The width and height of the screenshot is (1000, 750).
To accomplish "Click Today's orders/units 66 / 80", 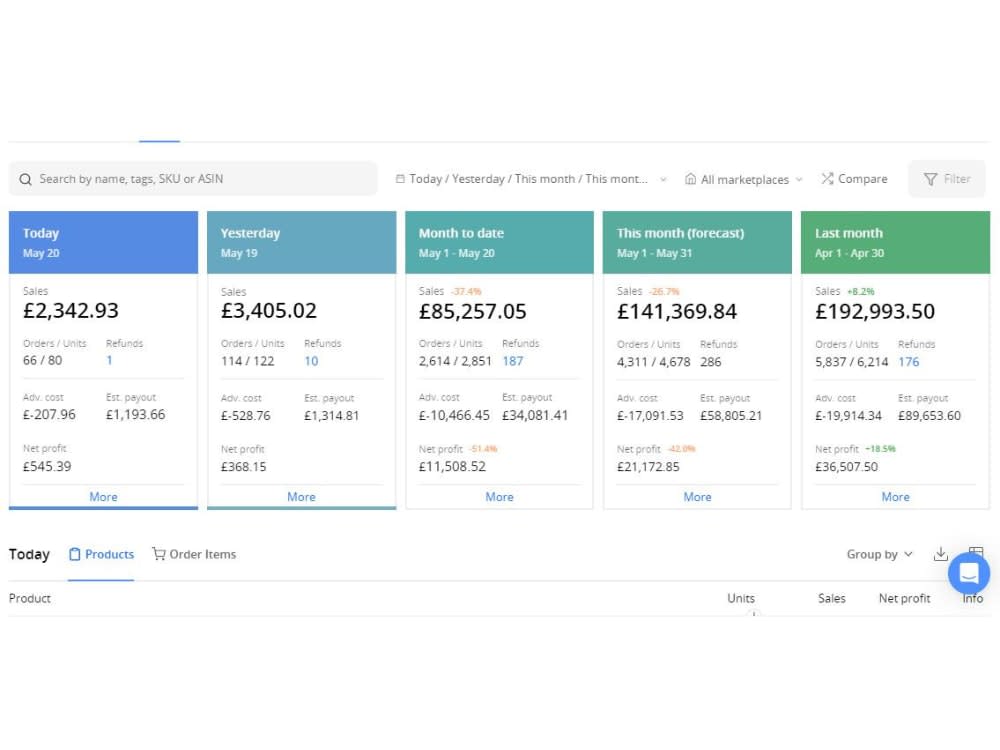I will pos(43,360).
